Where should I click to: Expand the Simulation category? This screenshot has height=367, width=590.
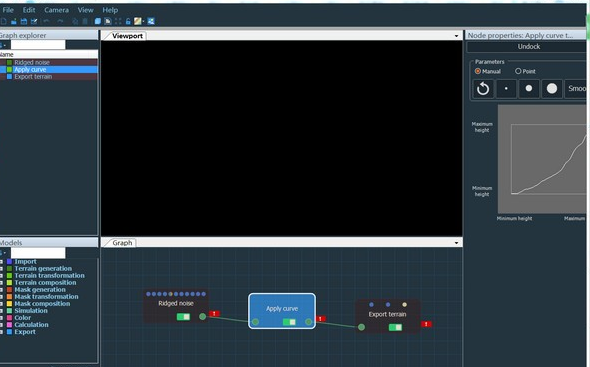tap(2, 311)
